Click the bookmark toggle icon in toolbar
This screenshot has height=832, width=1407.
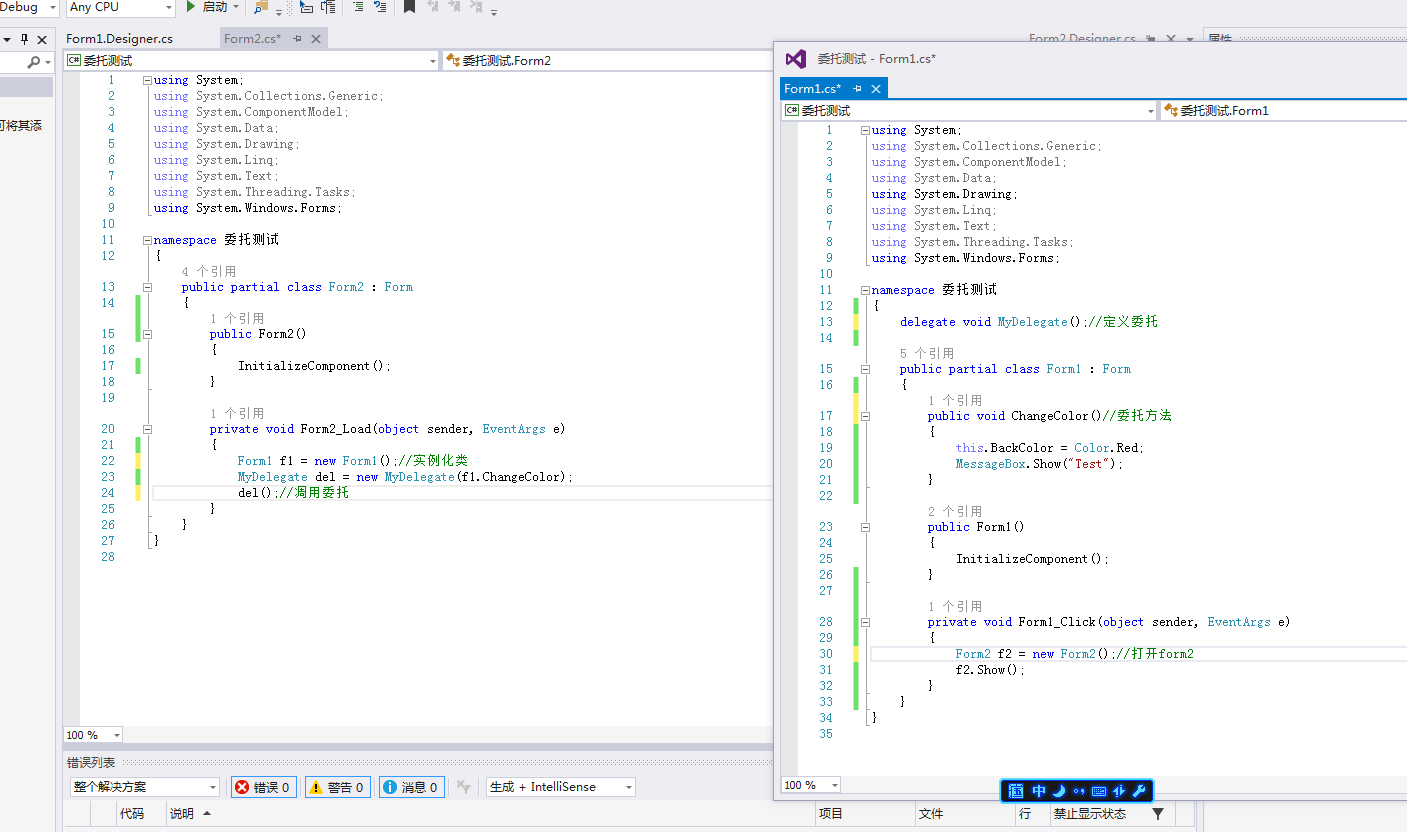409,7
